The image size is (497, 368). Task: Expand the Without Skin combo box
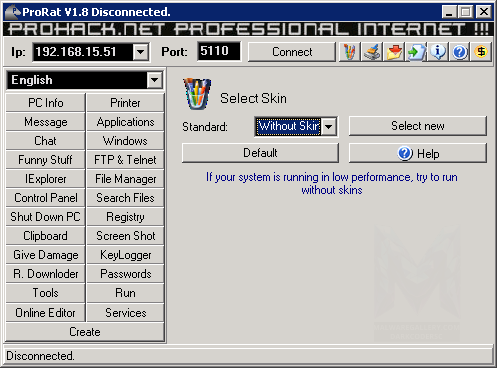pyautogui.click(x=329, y=127)
